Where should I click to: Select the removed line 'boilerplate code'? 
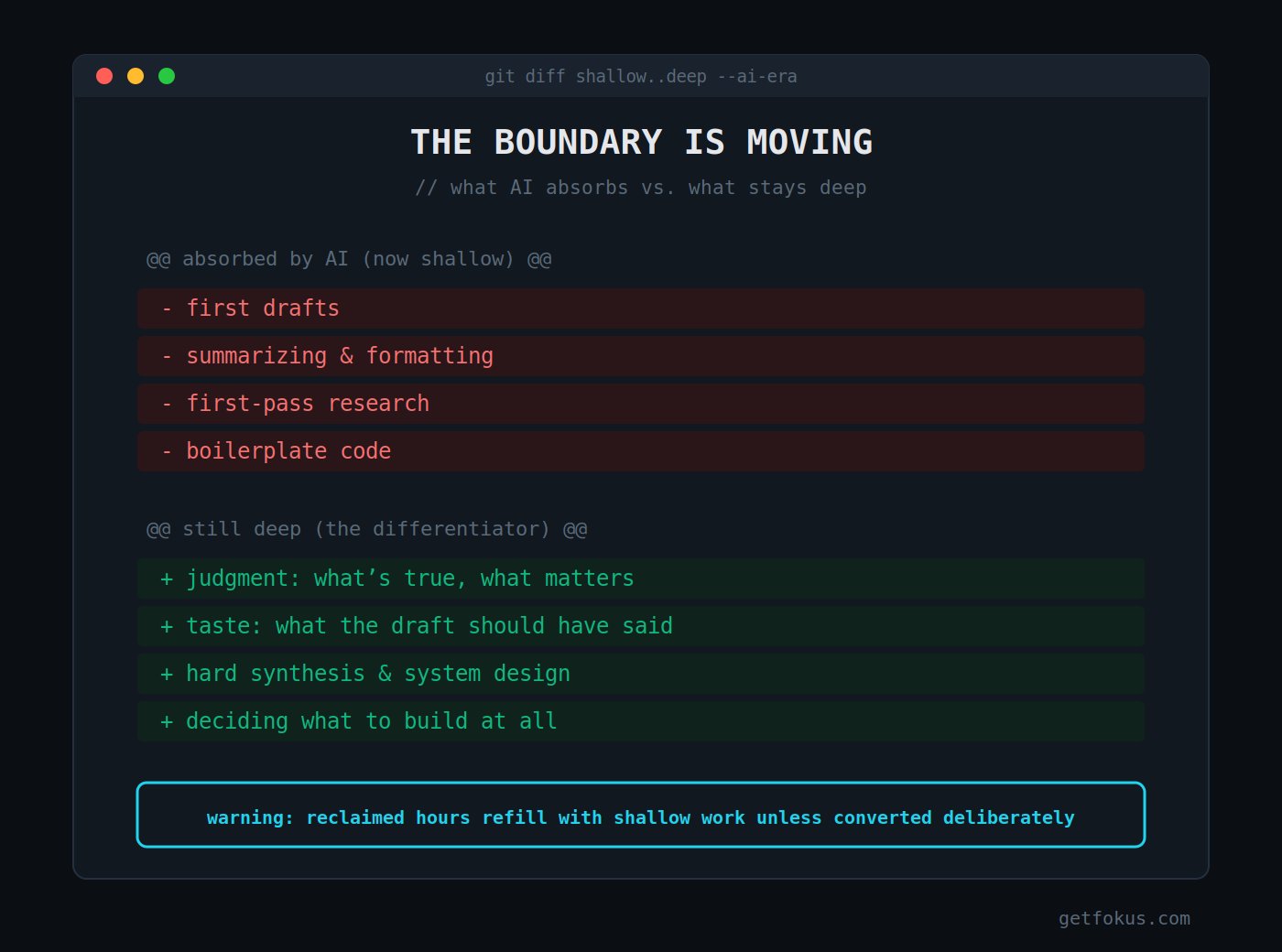point(641,451)
